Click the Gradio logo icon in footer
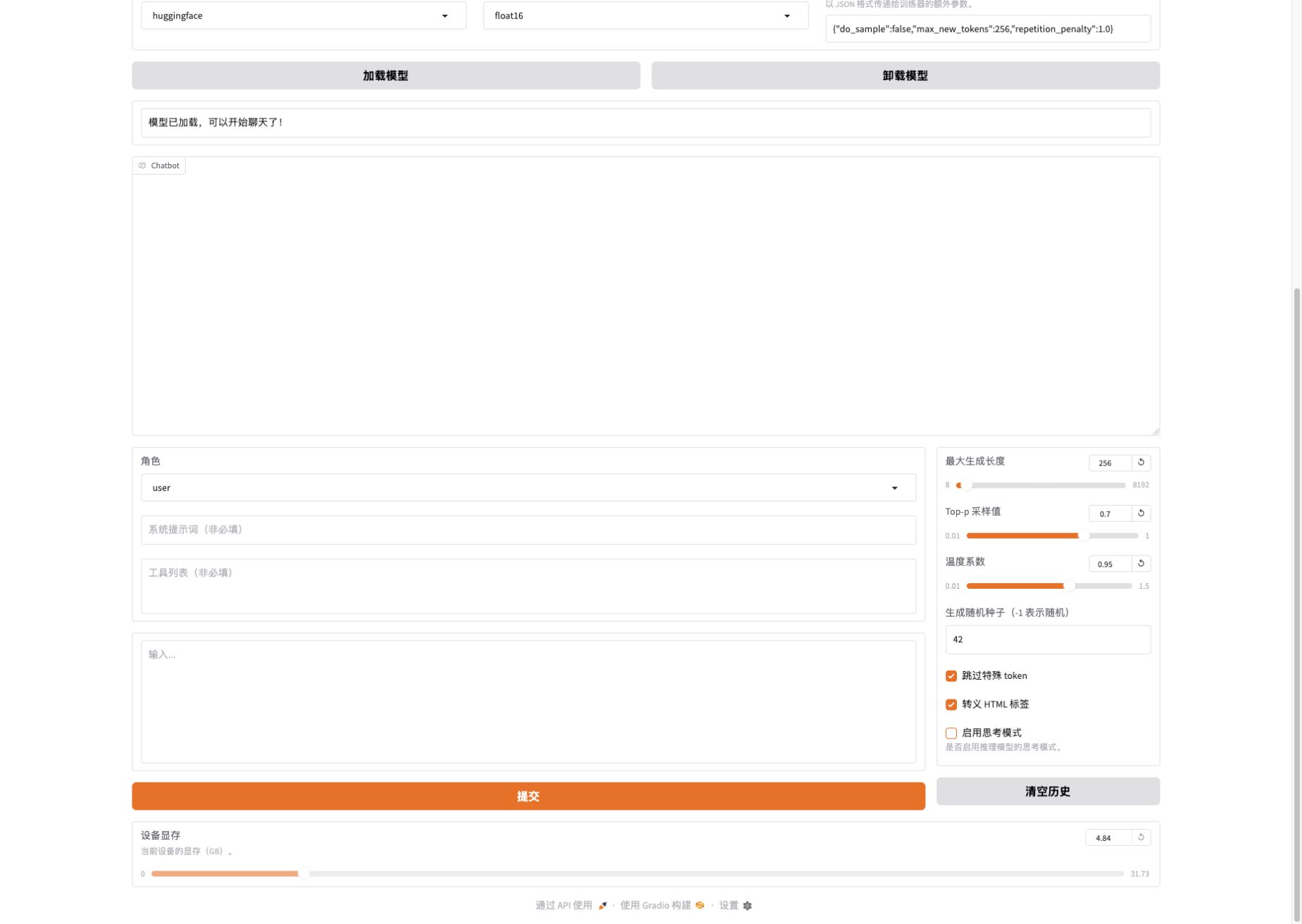Image resolution: width=1302 pixels, height=924 pixels. 699,906
